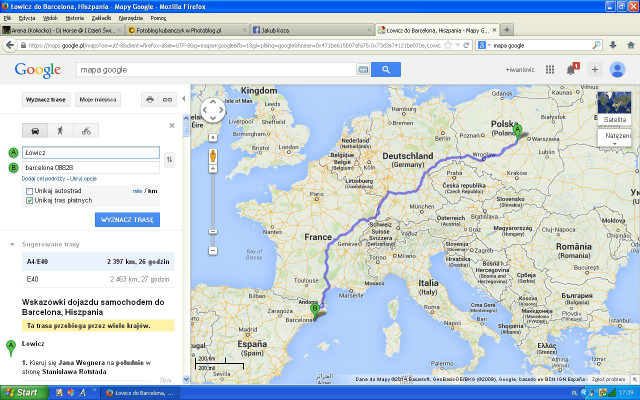Zoom out with the minus button
Image resolution: width=640 pixels, height=400 pixels.
pos(213,250)
